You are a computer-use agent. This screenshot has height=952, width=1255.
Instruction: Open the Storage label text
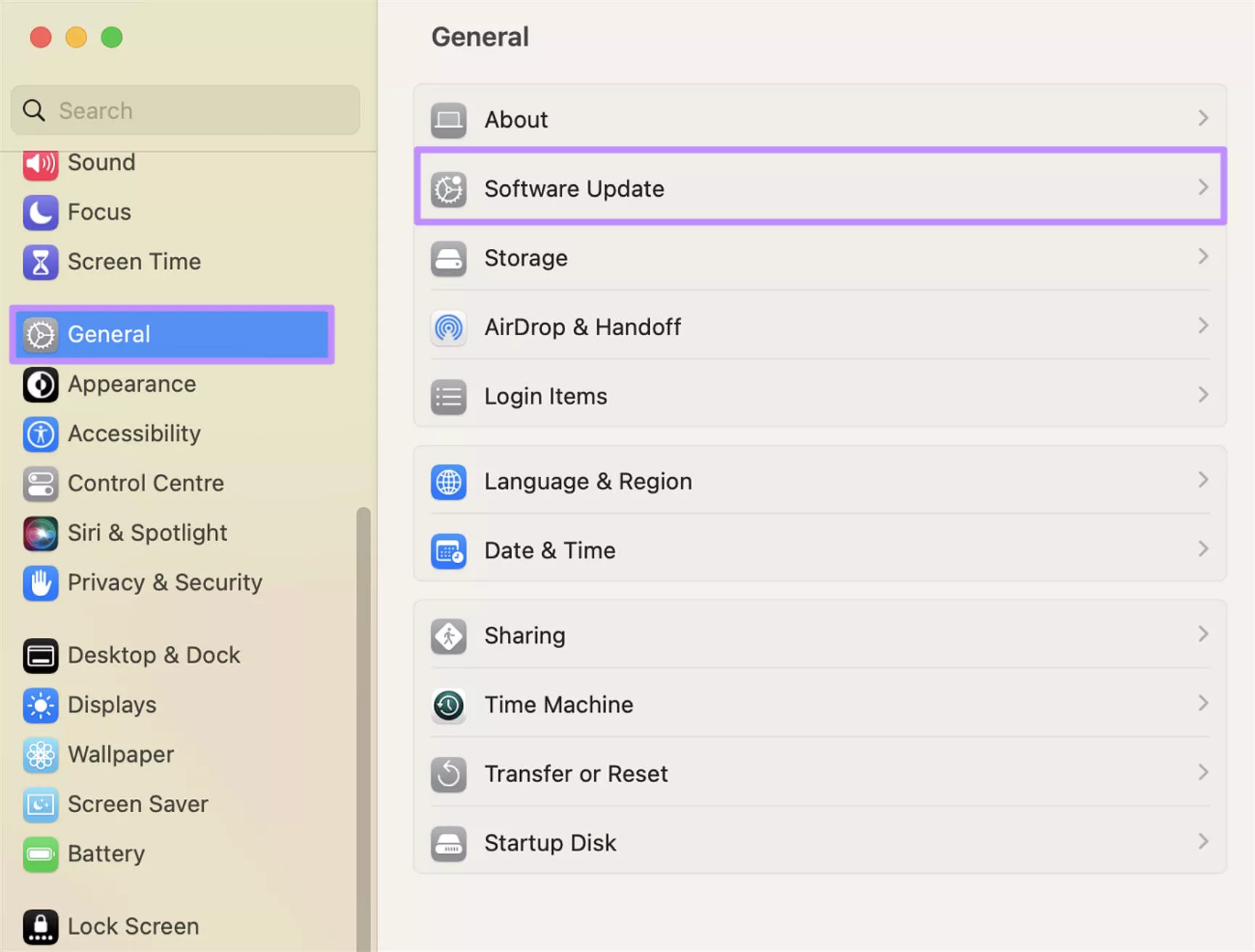pyautogui.click(x=526, y=258)
